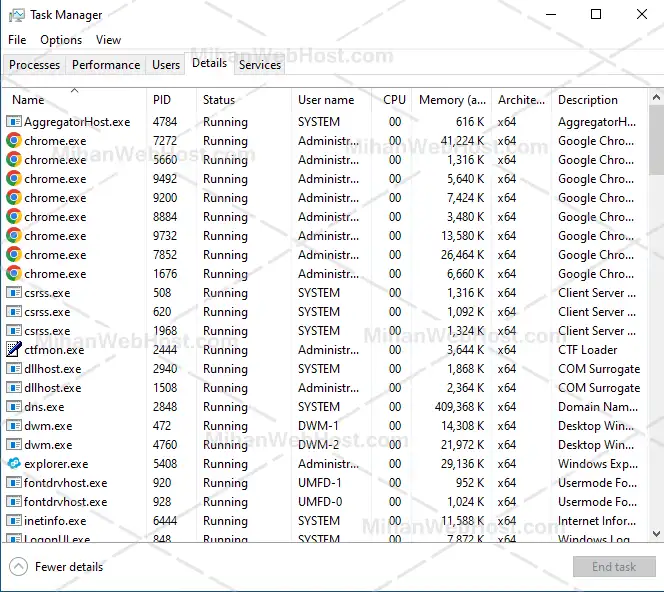Click the vertical scrollbar down arrow
Screen dimensions: 664x592
coord(656,535)
